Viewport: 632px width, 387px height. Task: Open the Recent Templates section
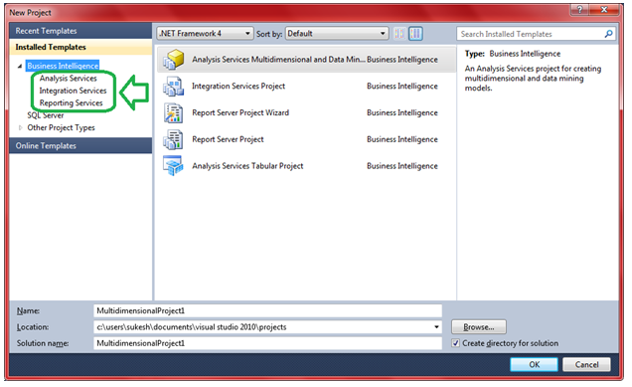81,31
